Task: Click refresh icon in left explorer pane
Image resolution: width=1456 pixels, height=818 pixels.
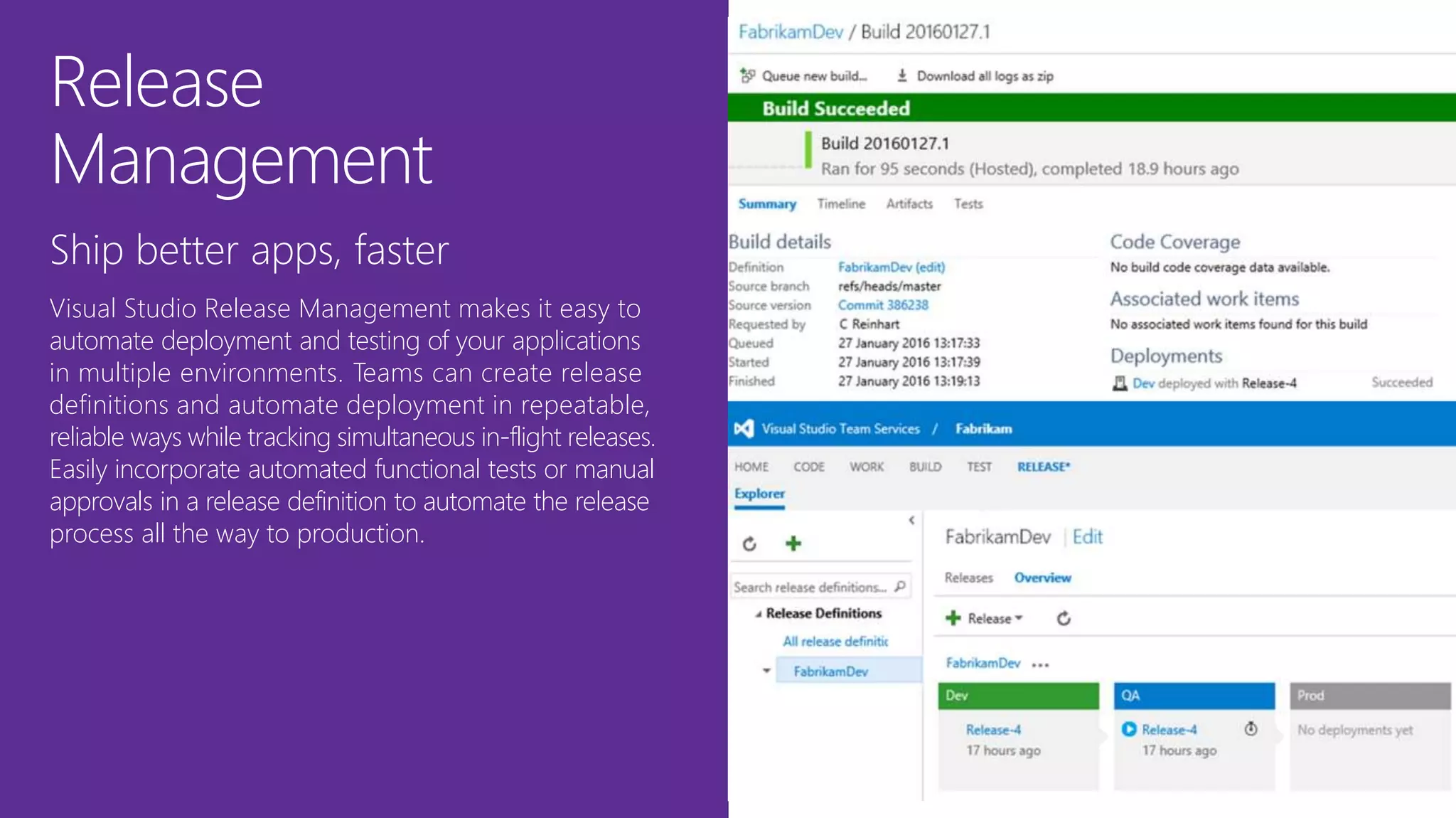Action: (x=749, y=544)
